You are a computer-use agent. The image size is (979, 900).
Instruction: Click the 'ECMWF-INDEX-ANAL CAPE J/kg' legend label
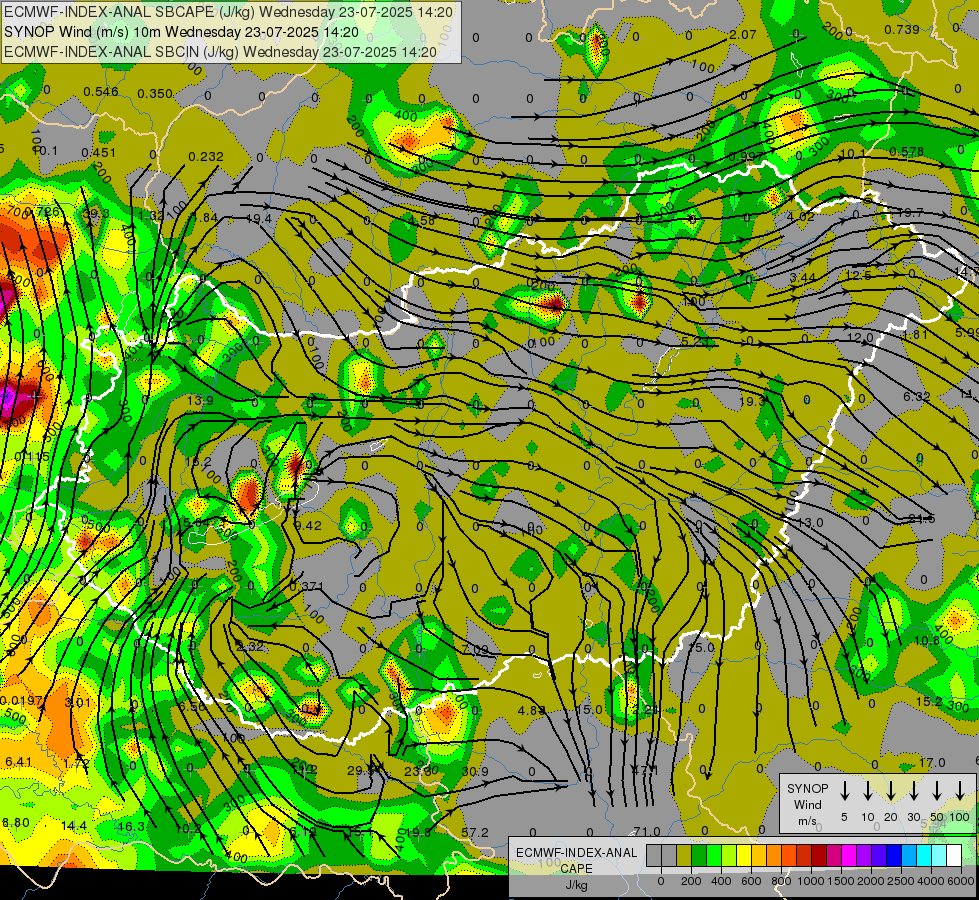click(576, 868)
